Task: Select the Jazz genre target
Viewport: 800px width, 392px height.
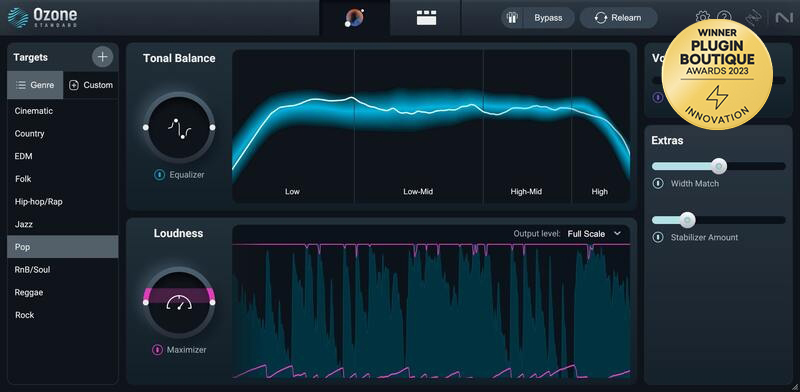Action: coord(63,224)
